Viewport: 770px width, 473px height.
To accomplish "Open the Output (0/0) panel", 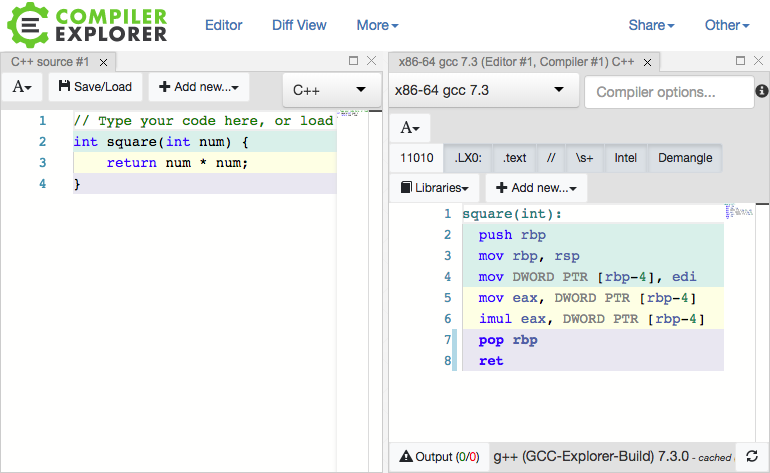I will 439,457.
